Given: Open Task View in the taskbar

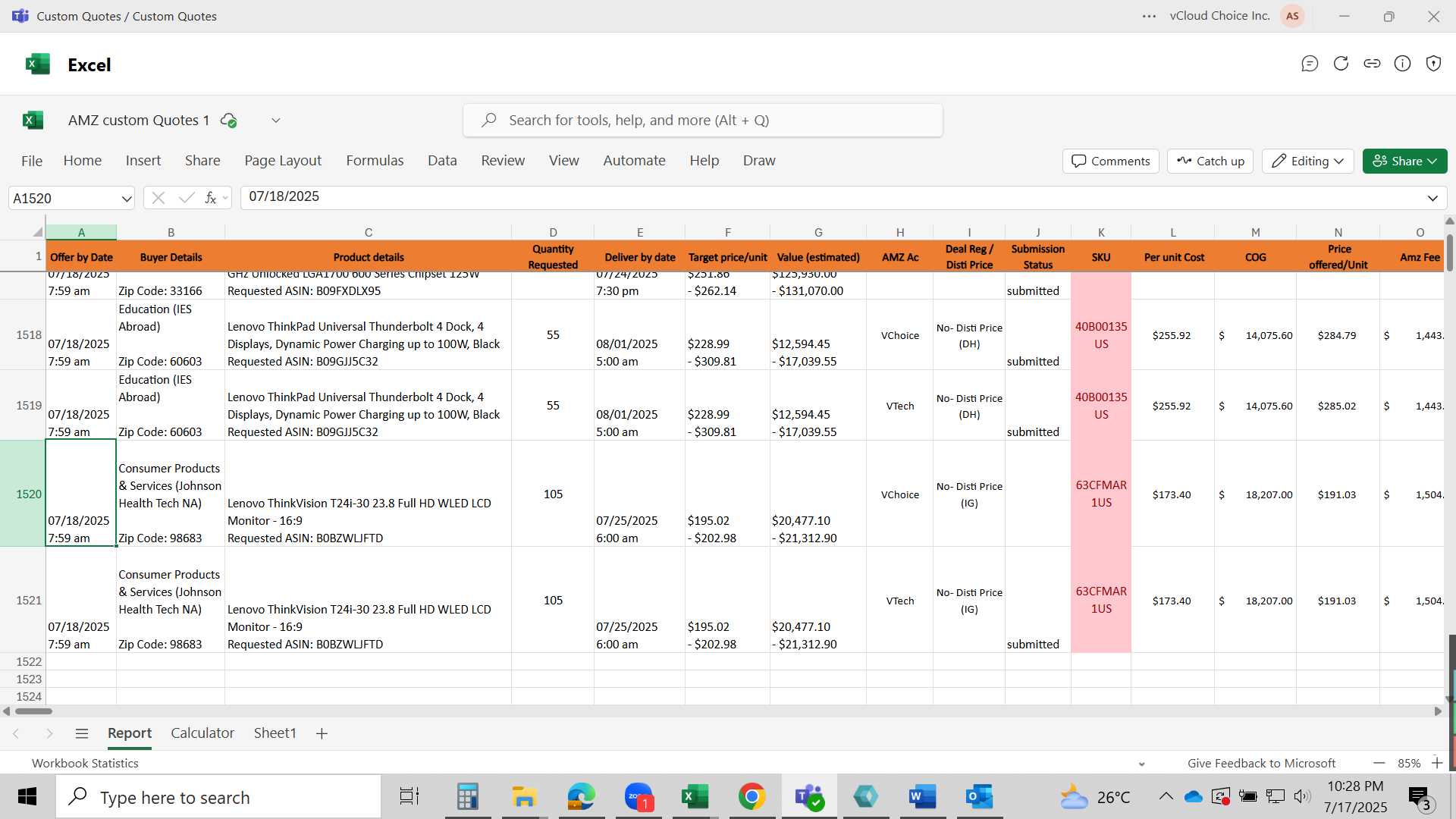Looking at the screenshot, I should (x=409, y=797).
